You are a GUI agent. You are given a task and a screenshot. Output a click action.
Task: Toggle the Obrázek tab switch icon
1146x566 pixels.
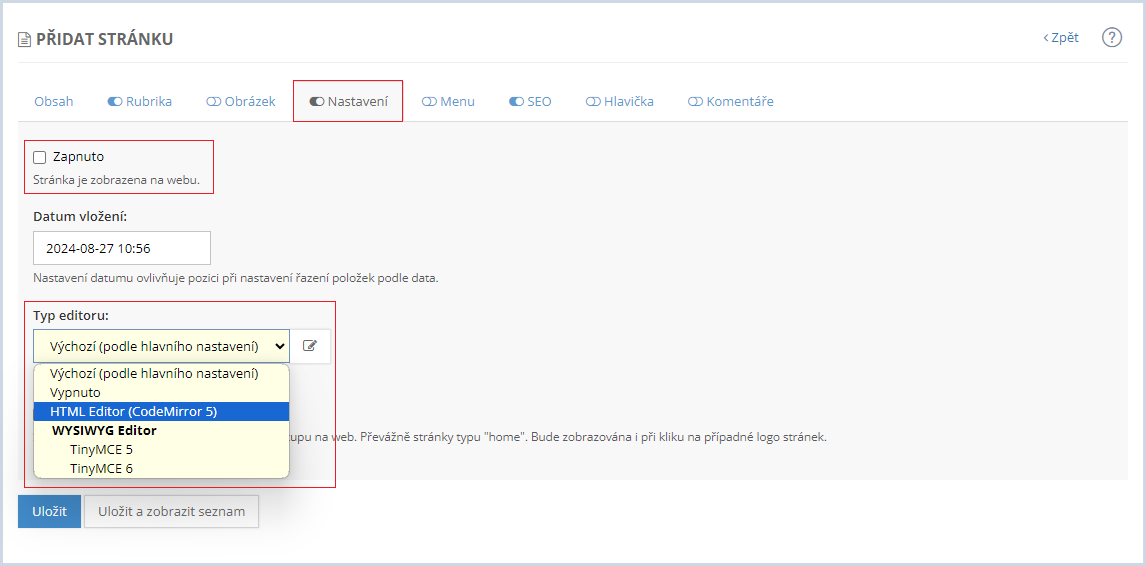click(213, 102)
